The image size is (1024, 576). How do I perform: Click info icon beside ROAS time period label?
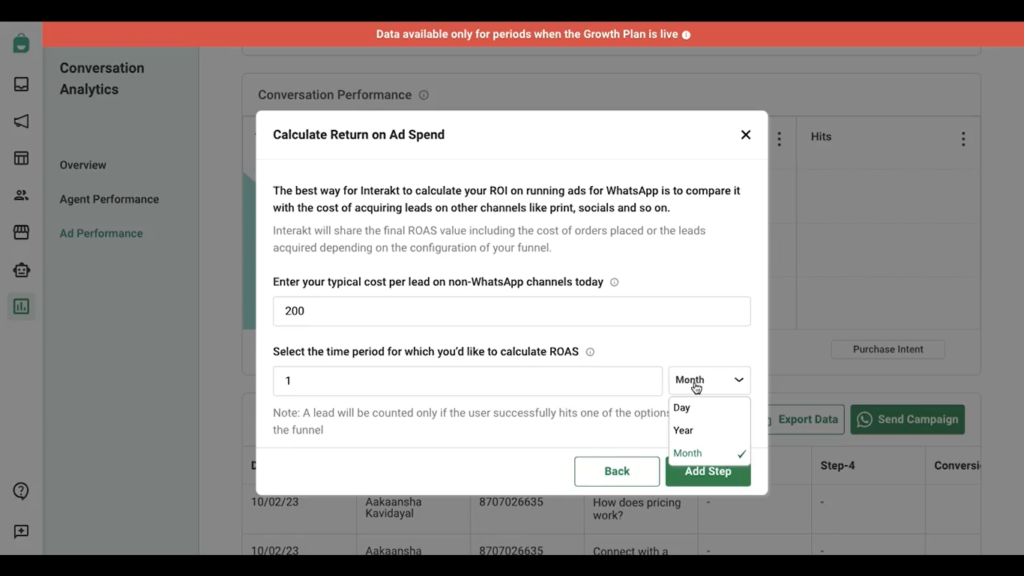[590, 352]
